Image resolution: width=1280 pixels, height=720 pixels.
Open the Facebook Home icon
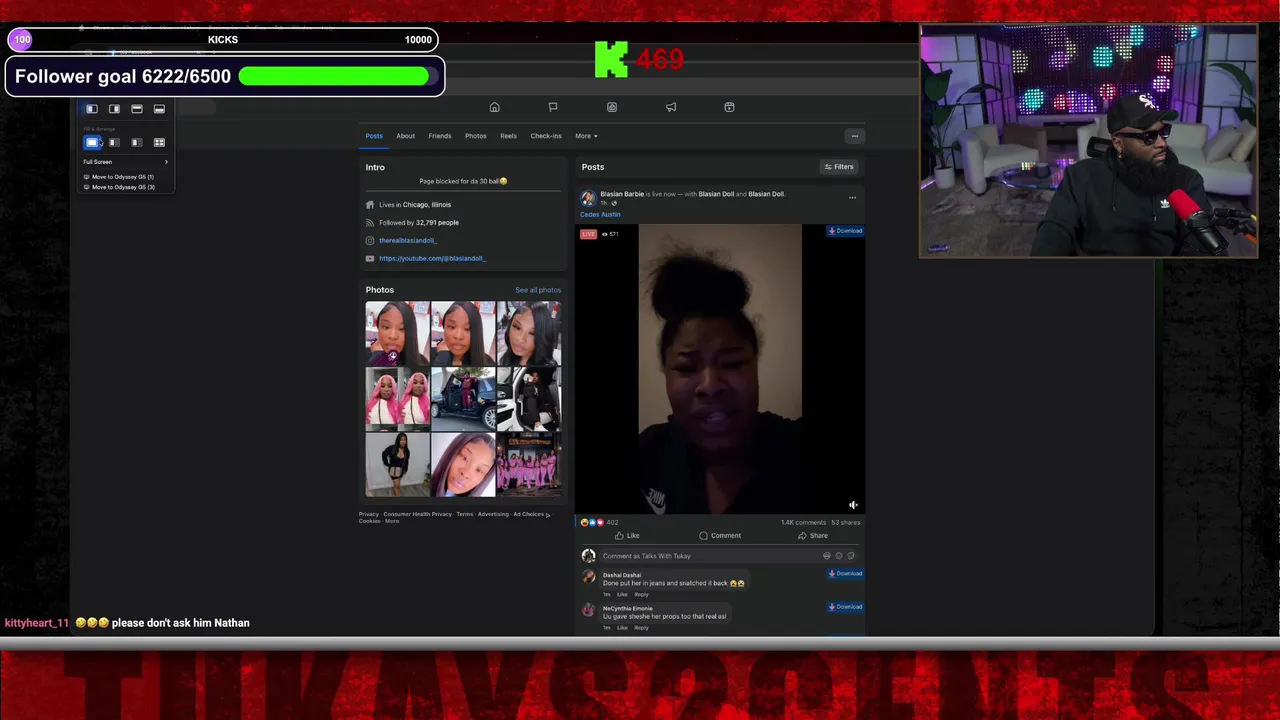(494, 107)
